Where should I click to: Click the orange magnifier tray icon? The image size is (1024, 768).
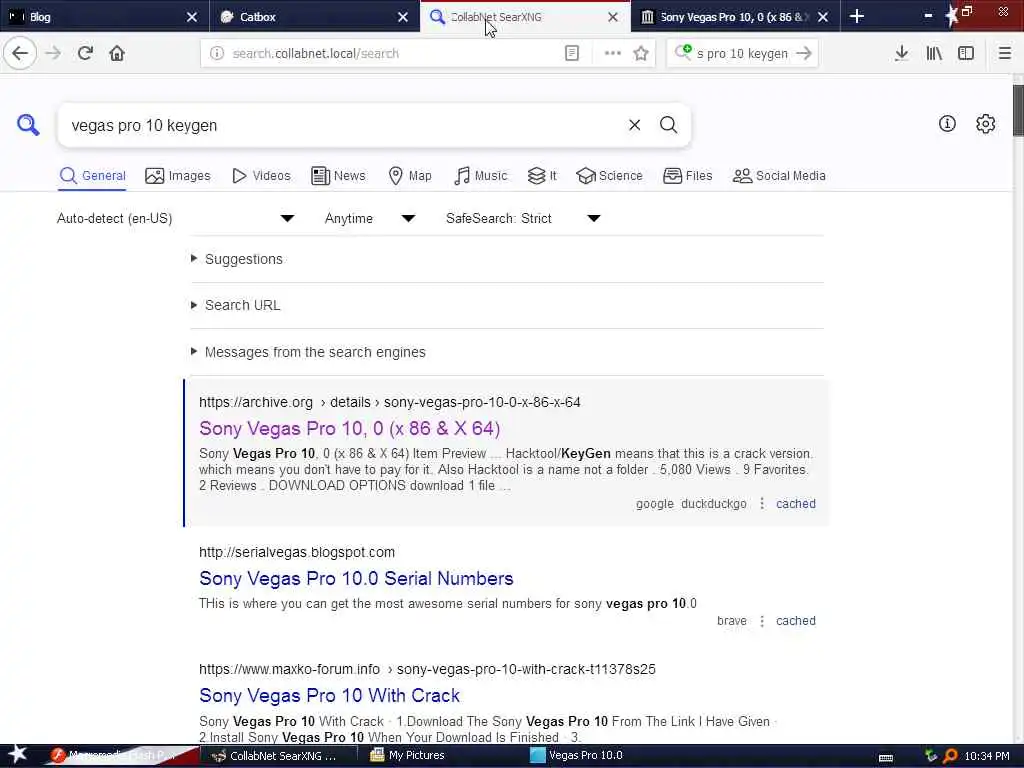950,756
